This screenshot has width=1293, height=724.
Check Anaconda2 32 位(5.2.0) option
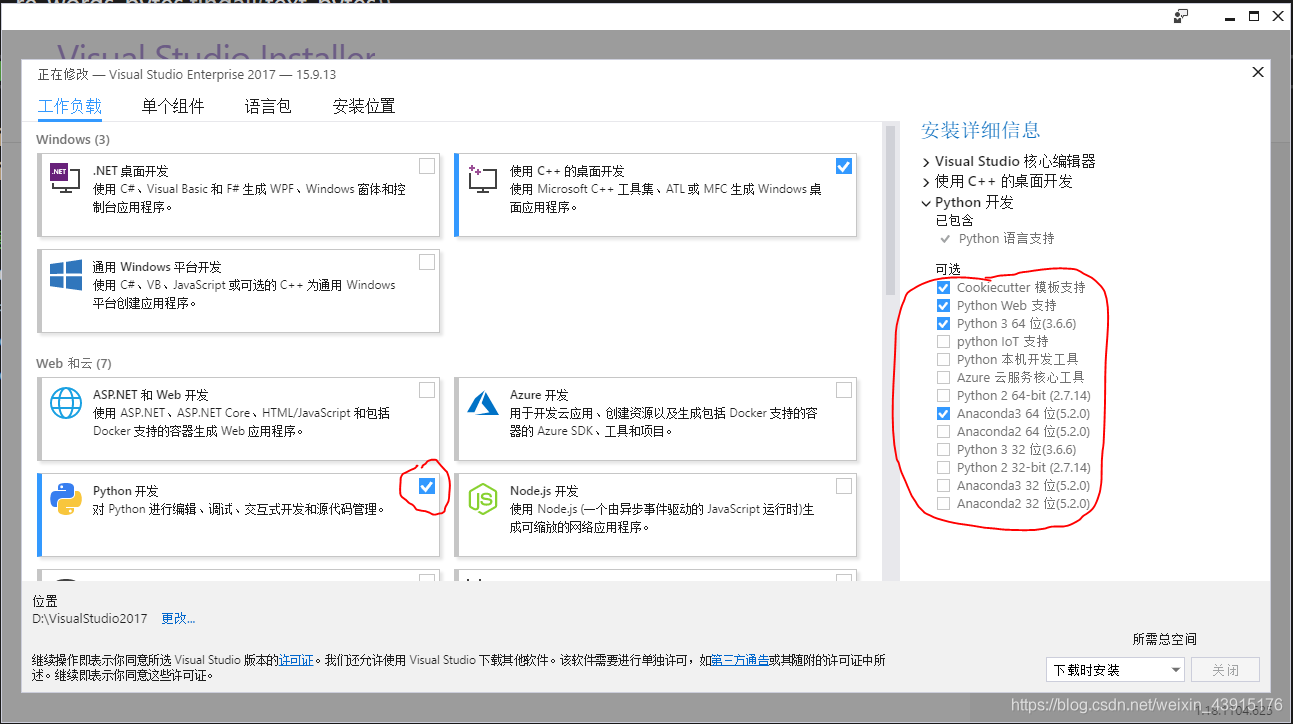(x=943, y=504)
